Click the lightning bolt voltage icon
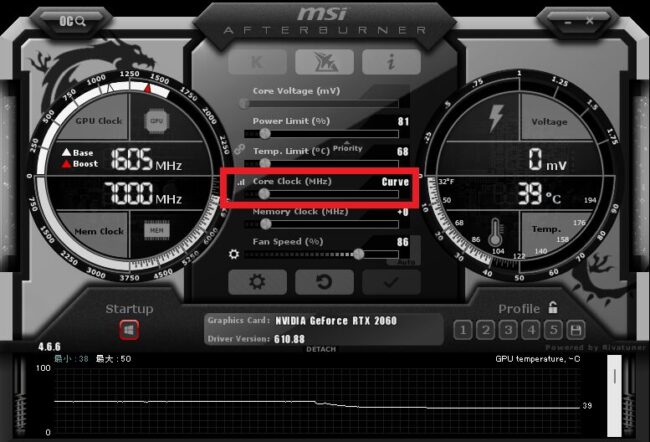Viewport: 650px width, 442px height. (x=496, y=118)
